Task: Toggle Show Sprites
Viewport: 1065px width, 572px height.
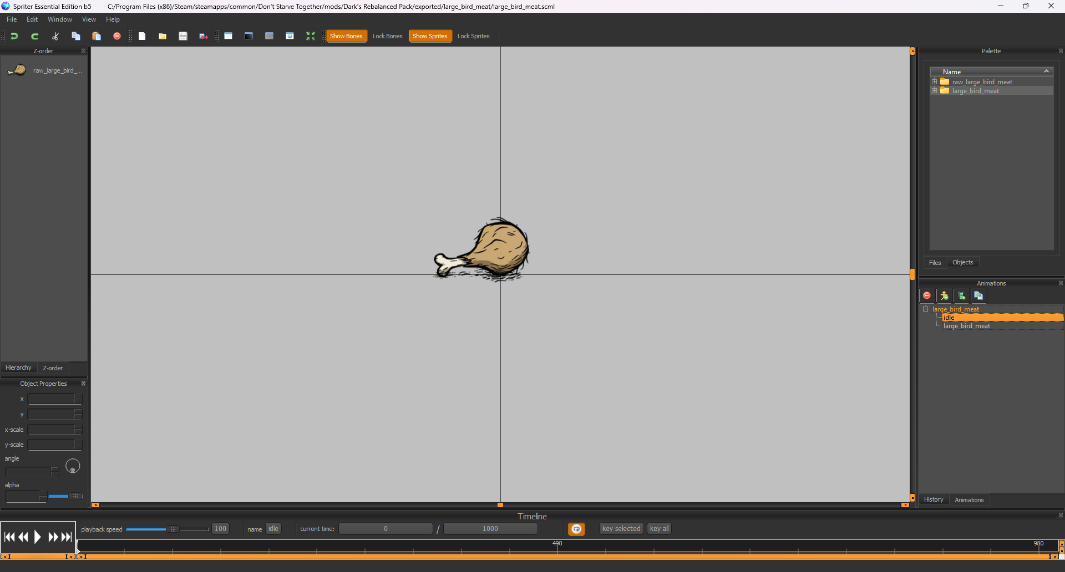Action: click(430, 36)
